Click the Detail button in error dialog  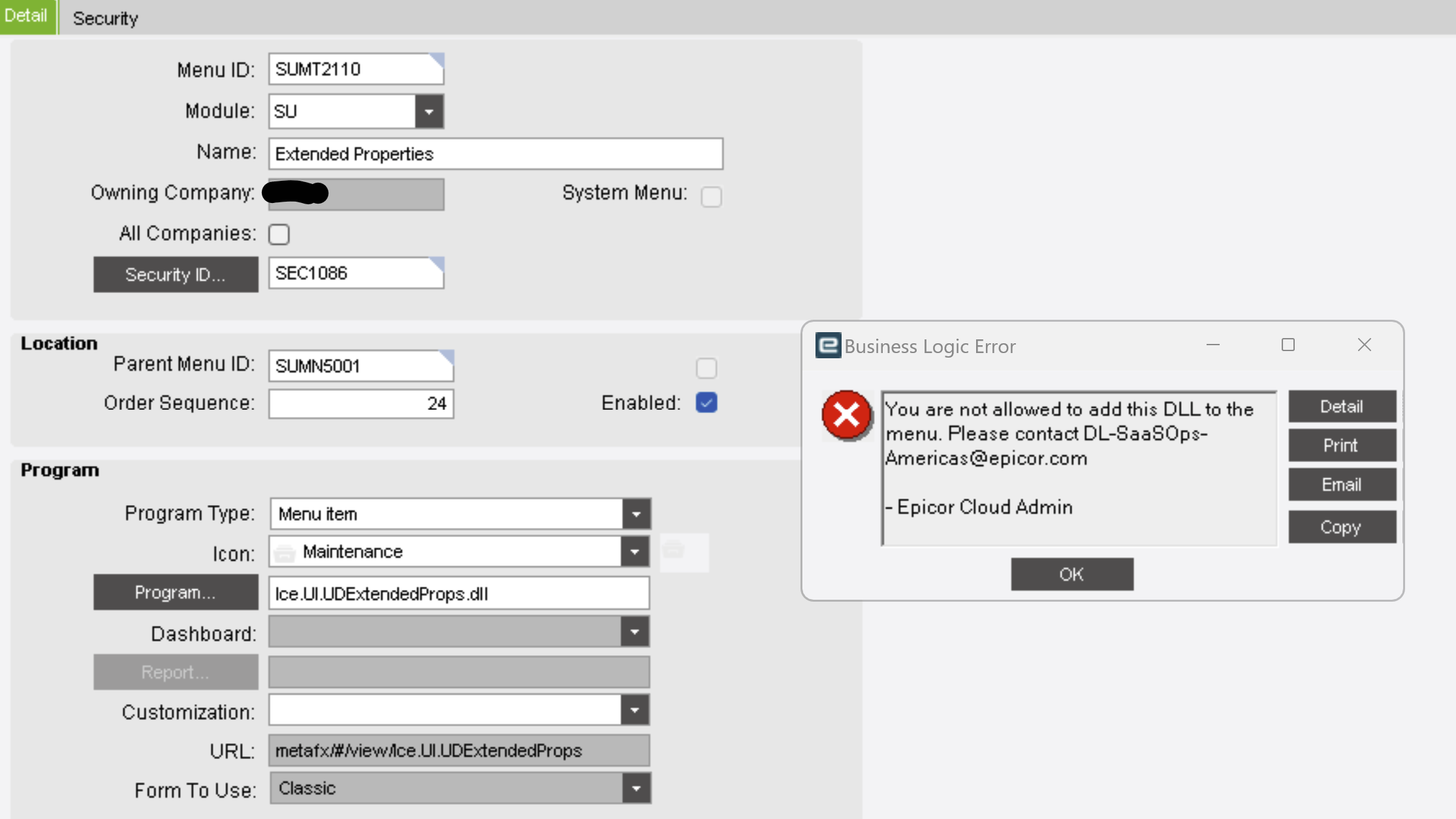coord(1341,407)
